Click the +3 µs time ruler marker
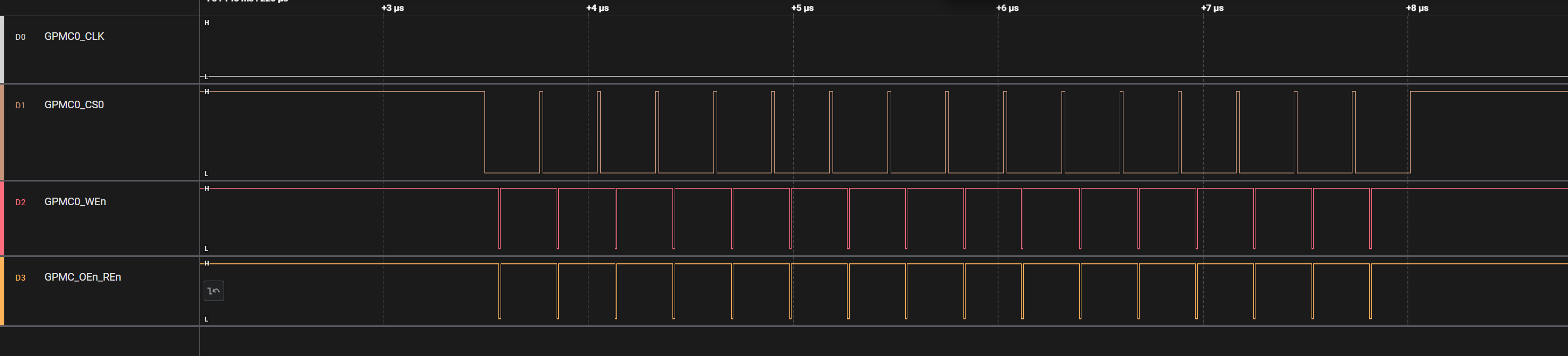 pos(393,8)
